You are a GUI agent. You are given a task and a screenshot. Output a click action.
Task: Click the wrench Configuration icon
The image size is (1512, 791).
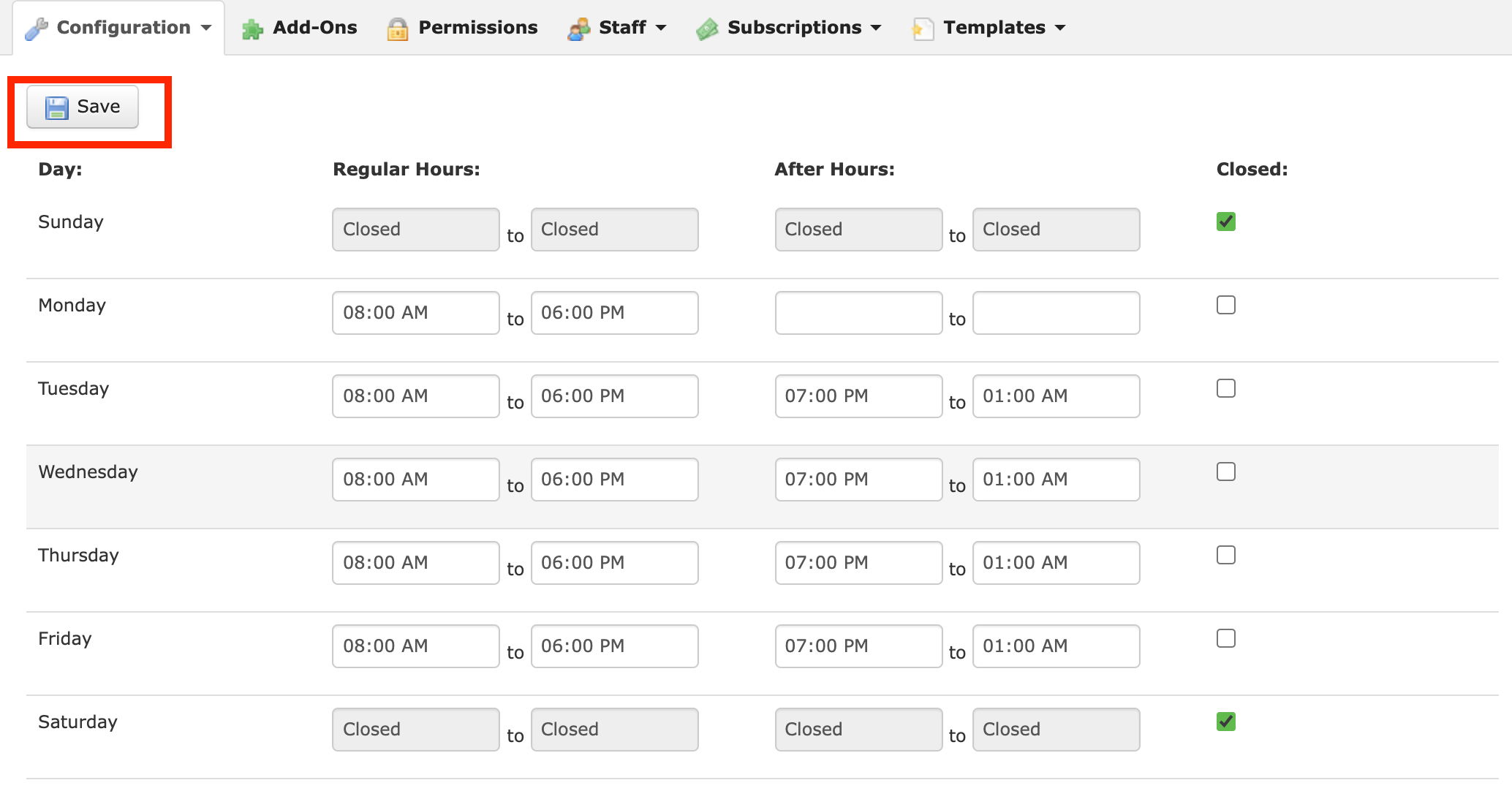[36, 29]
